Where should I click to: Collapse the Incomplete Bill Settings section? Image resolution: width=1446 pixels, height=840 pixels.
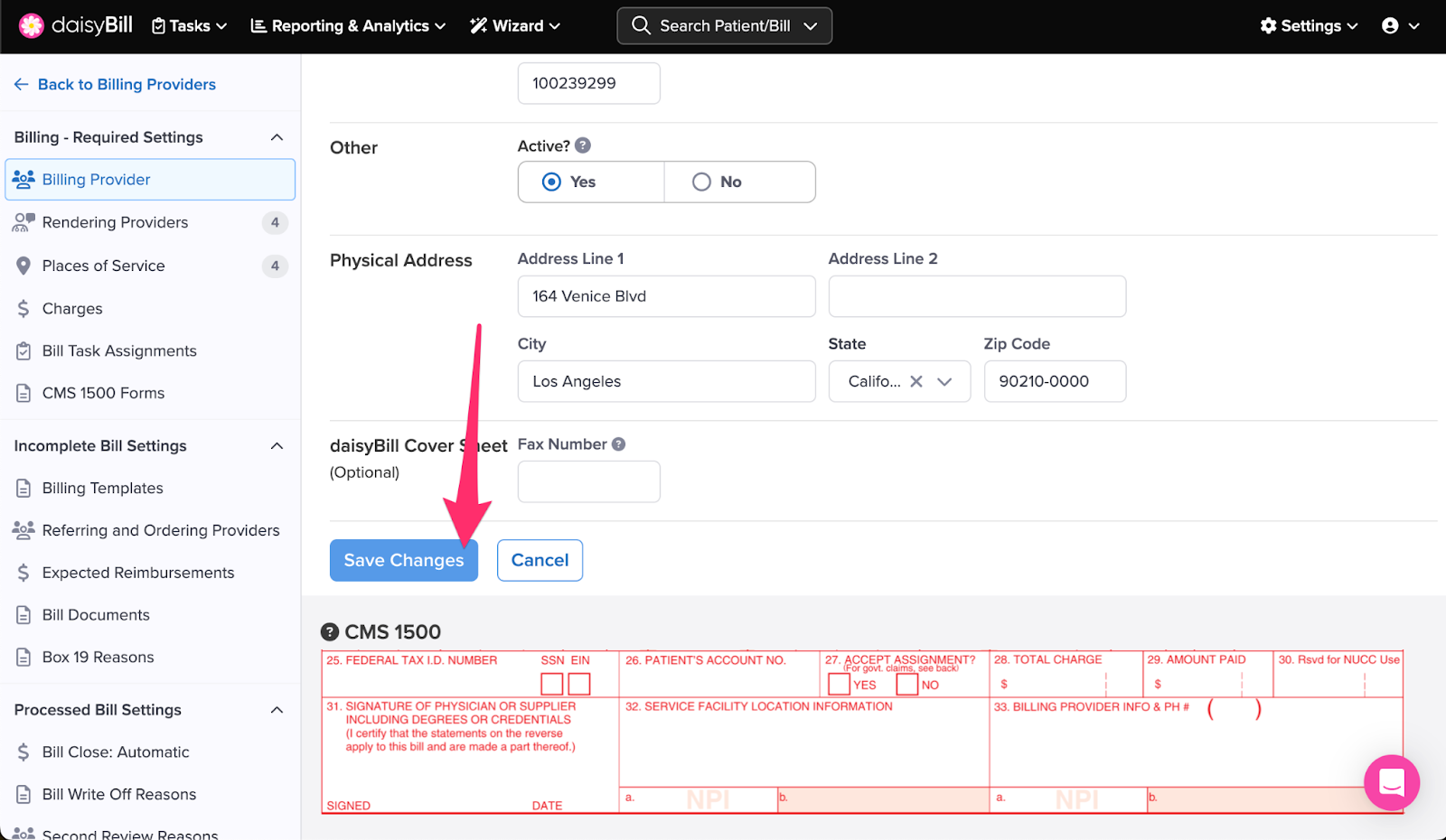(x=277, y=446)
